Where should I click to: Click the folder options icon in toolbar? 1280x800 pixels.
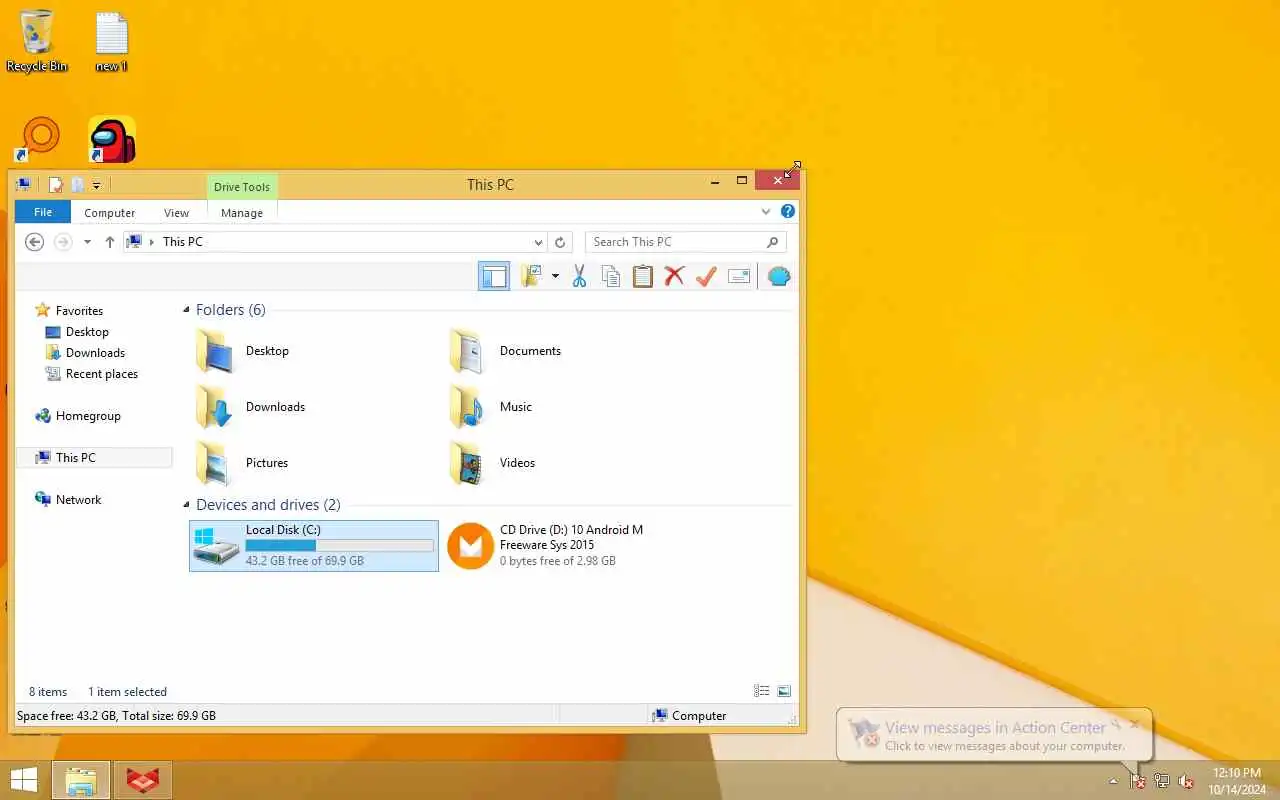coord(531,277)
